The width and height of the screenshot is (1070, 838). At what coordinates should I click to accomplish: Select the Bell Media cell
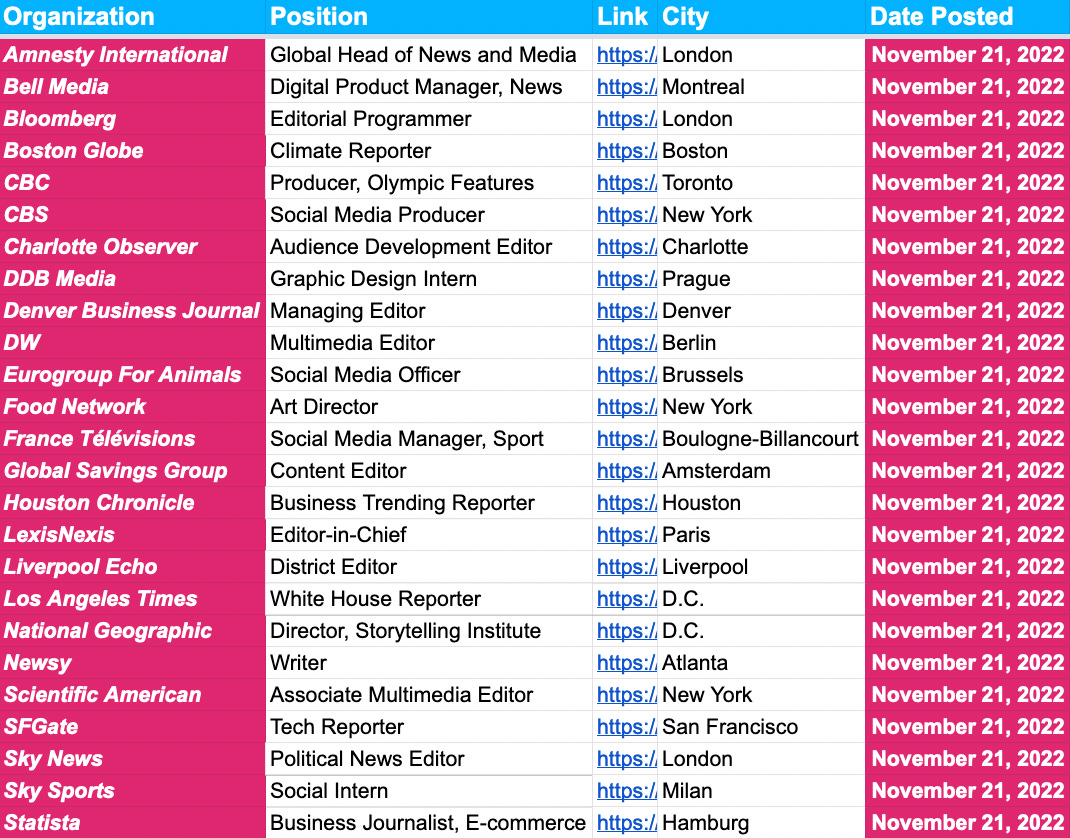click(x=132, y=87)
